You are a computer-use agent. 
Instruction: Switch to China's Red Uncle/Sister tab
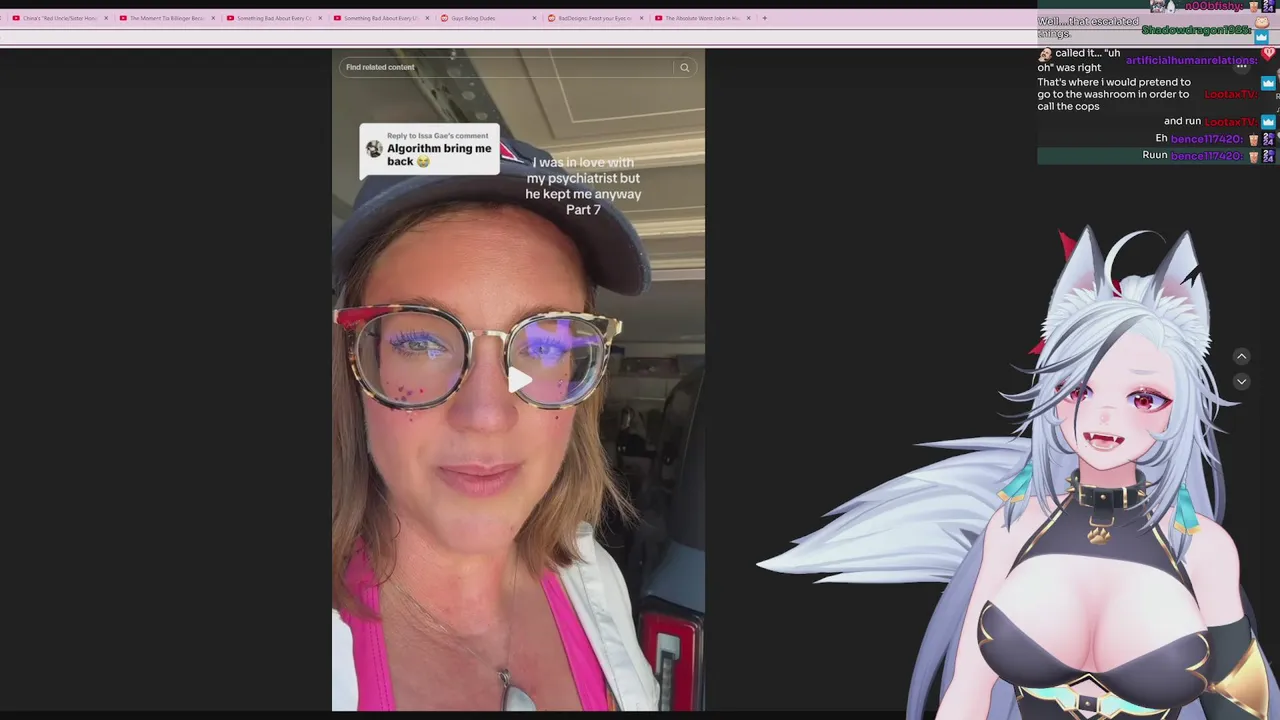tap(58, 18)
